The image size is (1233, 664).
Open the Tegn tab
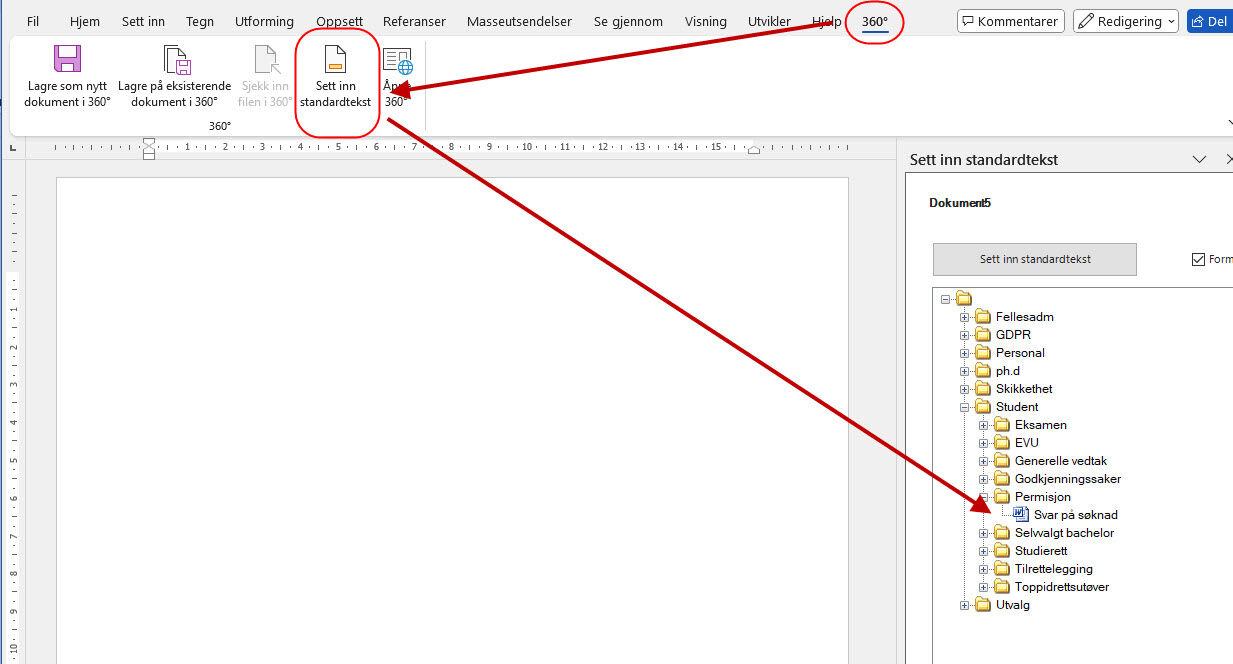coord(200,21)
